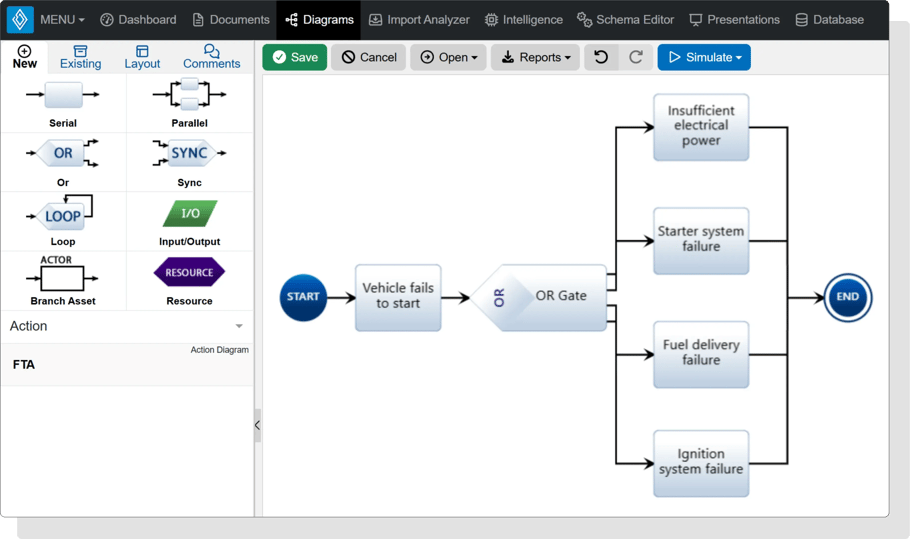Select the 'Insufficient electrical power' block
Viewport: 910px width, 539px height.
point(701,127)
